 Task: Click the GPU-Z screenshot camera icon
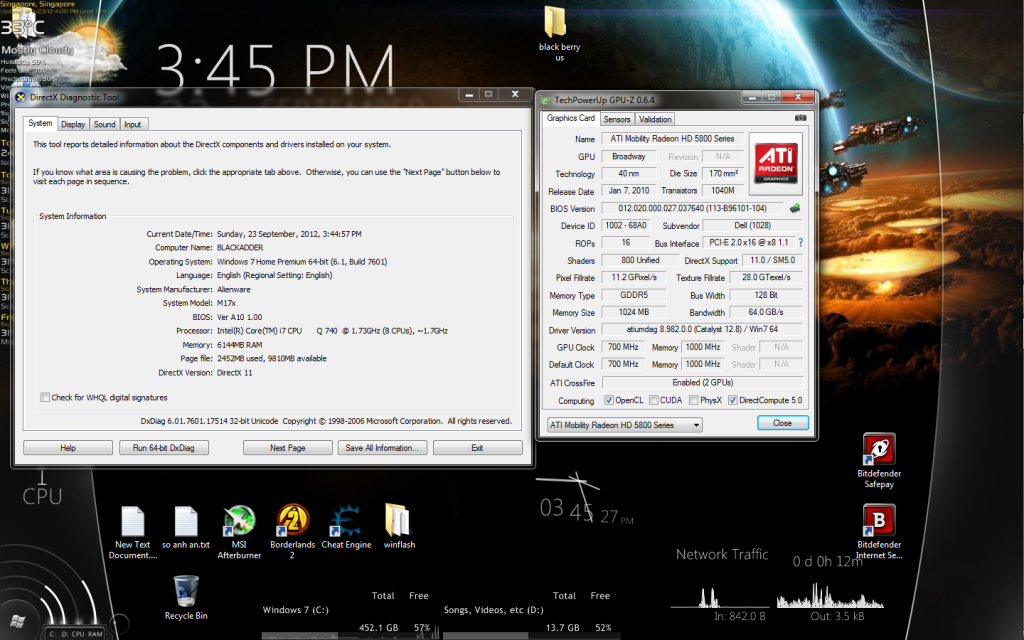click(799, 119)
